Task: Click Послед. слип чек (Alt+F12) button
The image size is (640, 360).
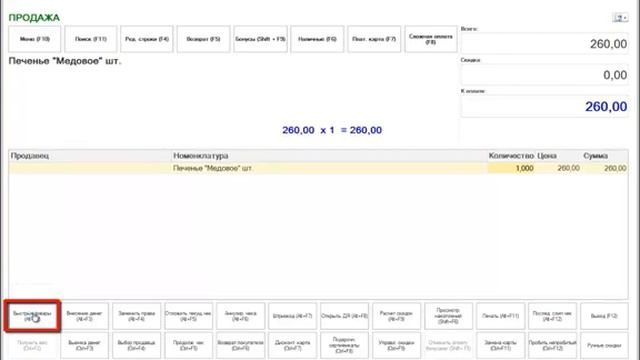Action: coord(552,316)
